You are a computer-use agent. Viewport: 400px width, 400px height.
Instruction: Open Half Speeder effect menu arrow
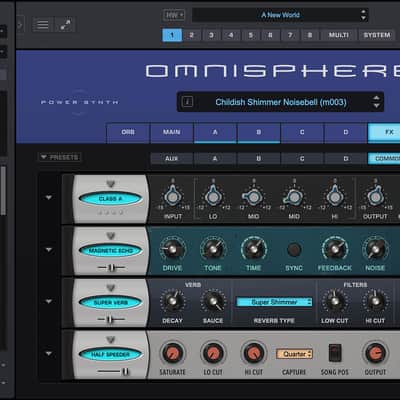pyautogui.click(x=110, y=340)
